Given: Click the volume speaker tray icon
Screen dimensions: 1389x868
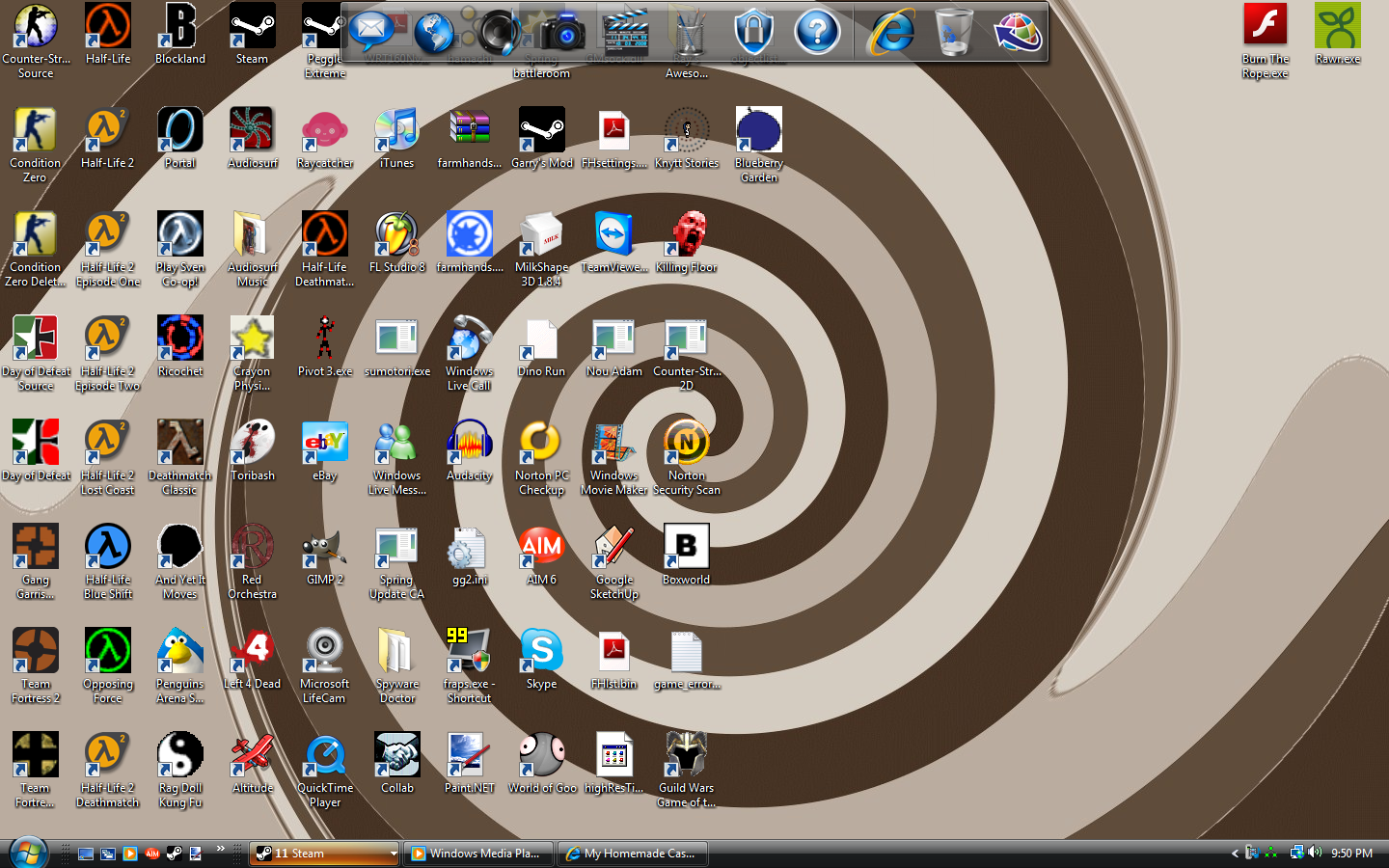Looking at the screenshot, I should click(1315, 853).
